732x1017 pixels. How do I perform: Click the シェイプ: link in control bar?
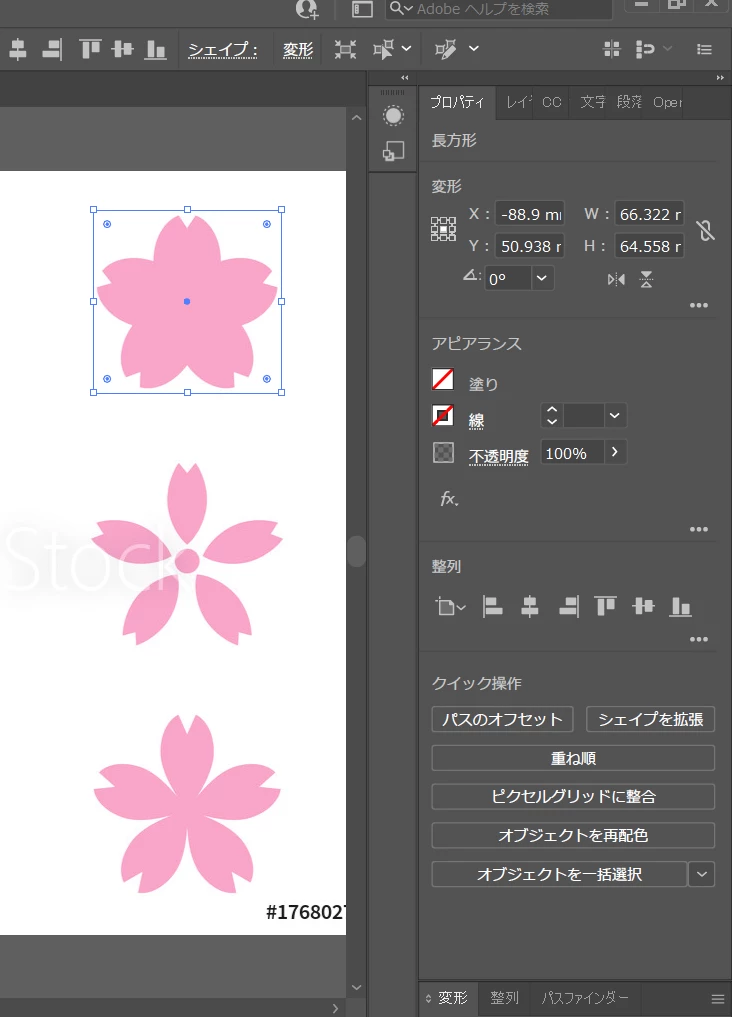(x=223, y=50)
